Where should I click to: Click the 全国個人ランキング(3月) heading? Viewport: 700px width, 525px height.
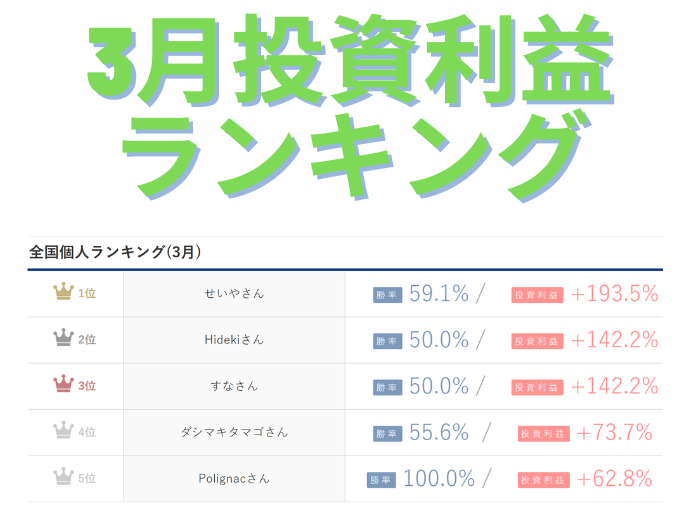pyautogui.click(x=116, y=252)
